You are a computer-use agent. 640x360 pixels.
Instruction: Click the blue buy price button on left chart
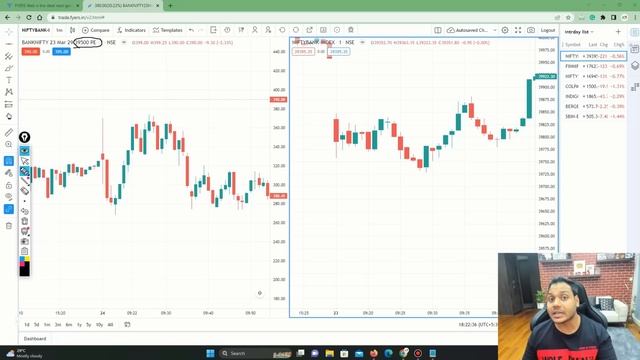click(61, 51)
